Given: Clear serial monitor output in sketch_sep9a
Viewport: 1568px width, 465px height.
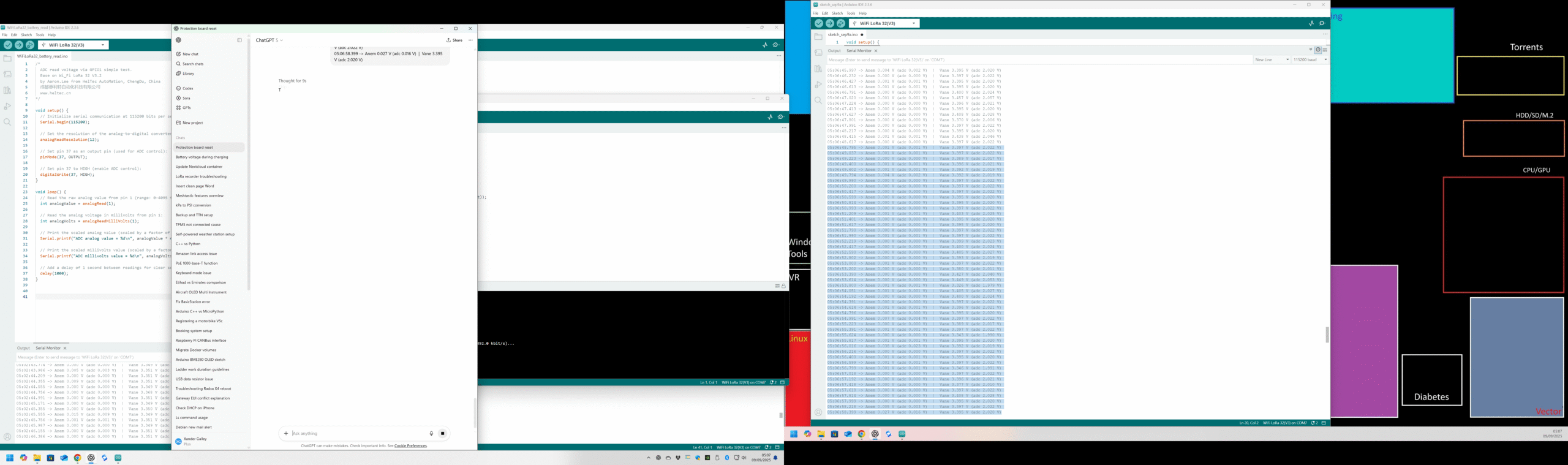Looking at the screenshot, I should pos(1325,50).
